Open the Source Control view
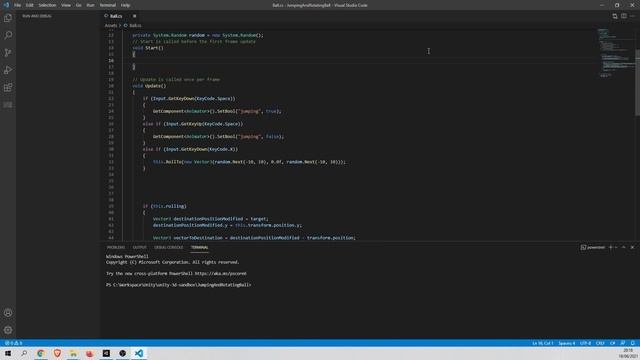 [x=8, y=53]
